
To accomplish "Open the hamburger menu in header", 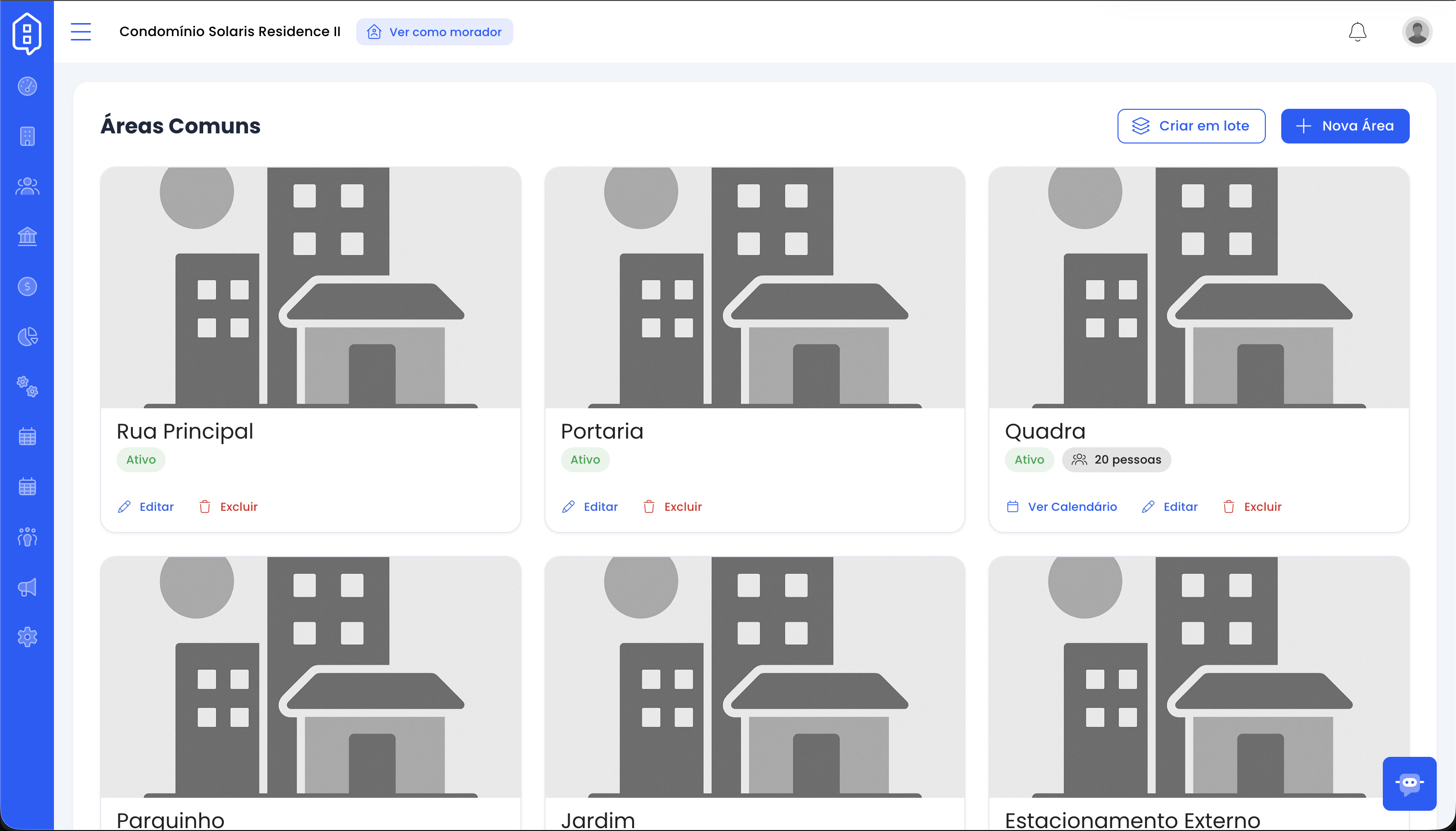I will point(80,31).
